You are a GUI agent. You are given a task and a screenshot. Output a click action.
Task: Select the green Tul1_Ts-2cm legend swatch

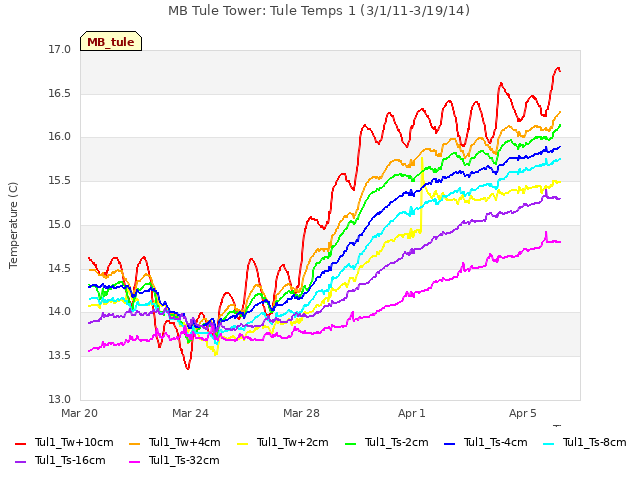[x=351, y=444]
